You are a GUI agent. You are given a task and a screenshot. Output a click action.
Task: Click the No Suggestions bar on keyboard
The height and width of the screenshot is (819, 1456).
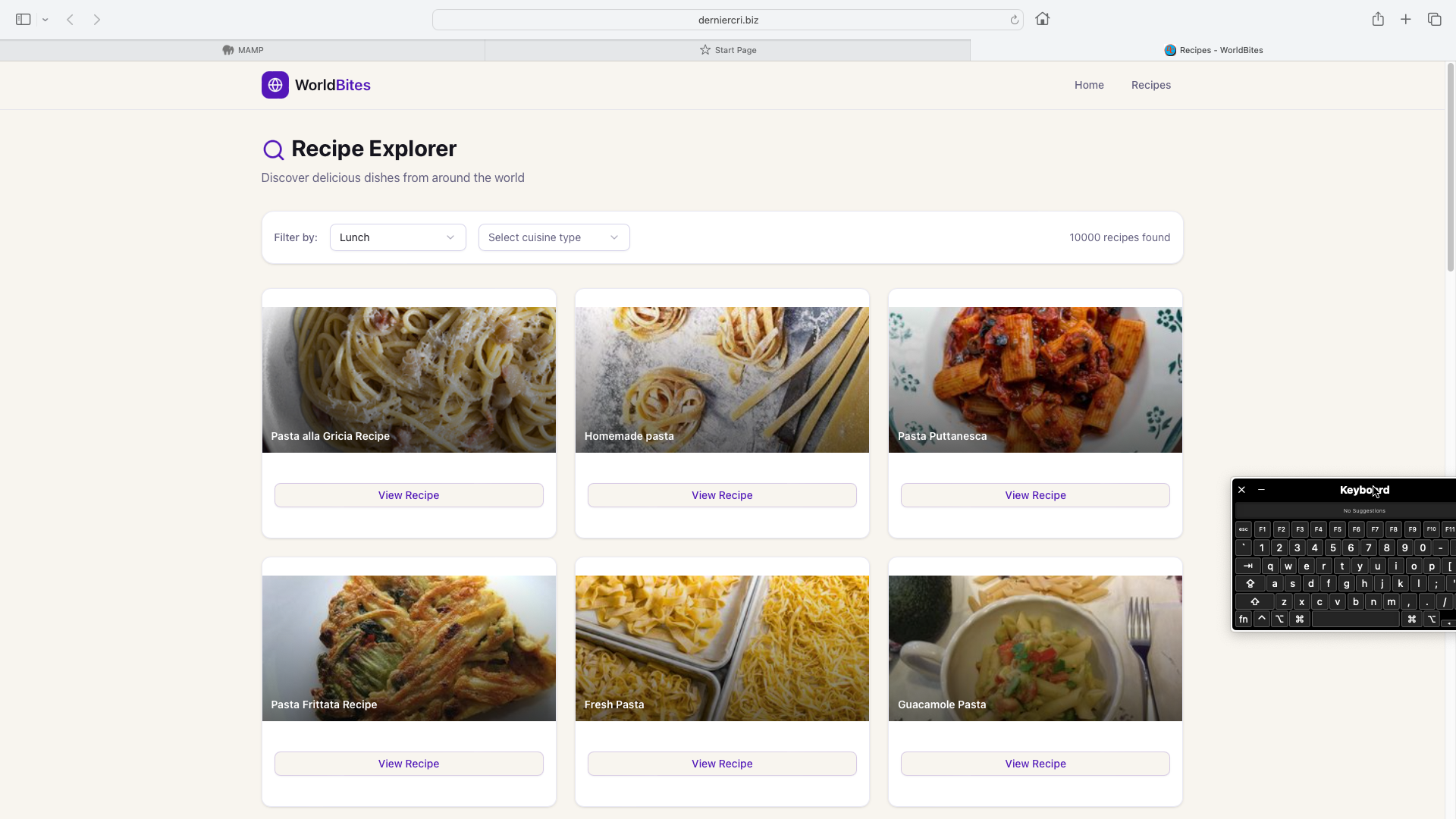point(1346,510)
